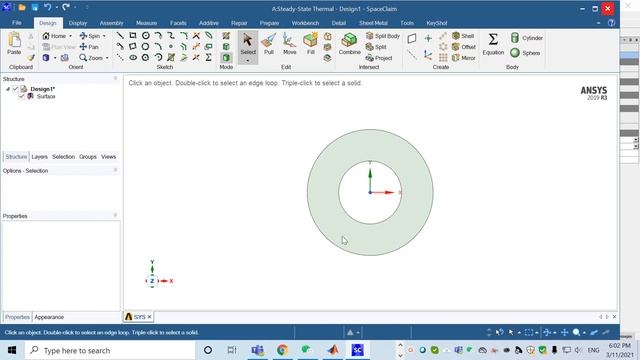Viewport: 640px width, 360px height.
Task: Choose the Point sketch tool
Action: [171, 47]
